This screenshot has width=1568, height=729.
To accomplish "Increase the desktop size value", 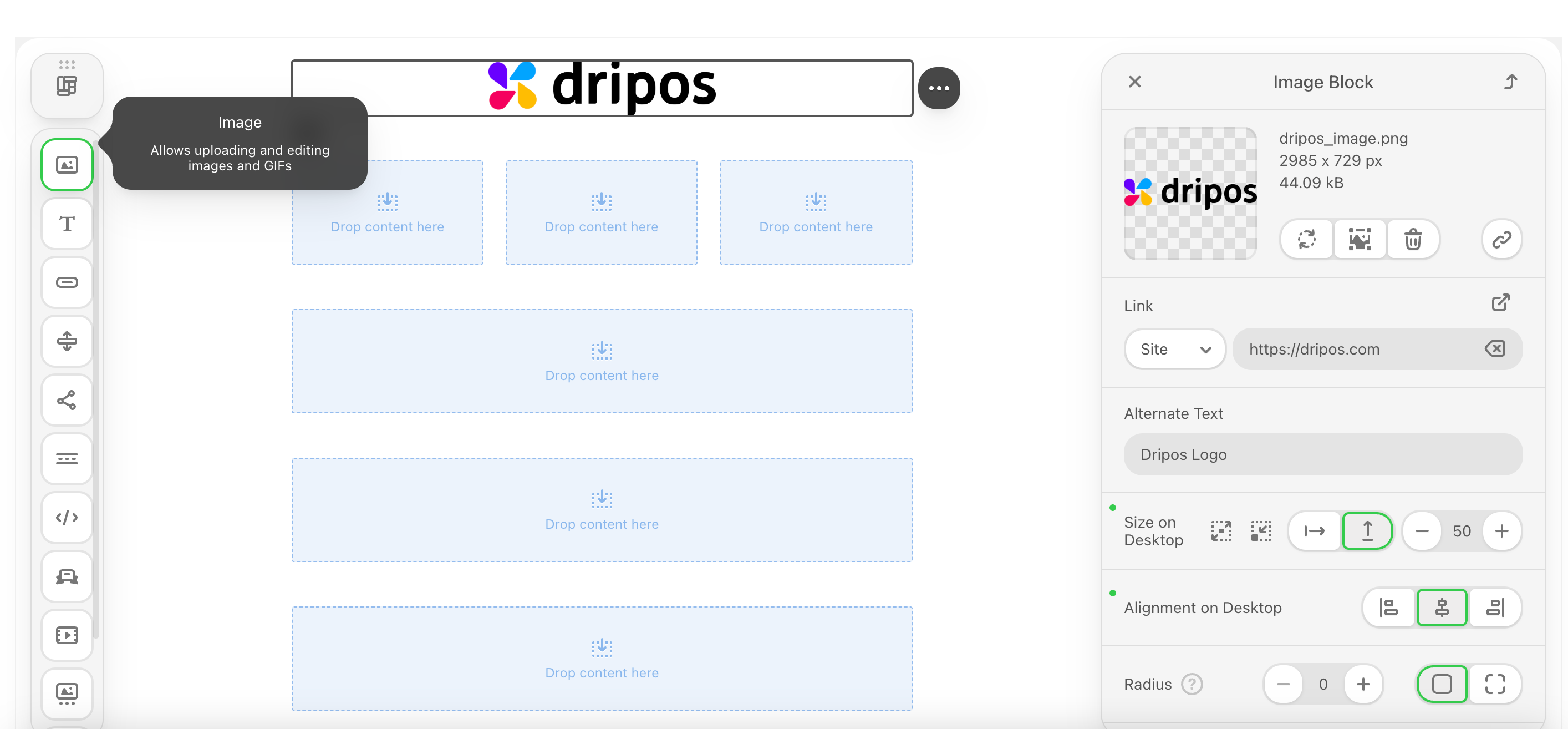I will coord(1501,530).
